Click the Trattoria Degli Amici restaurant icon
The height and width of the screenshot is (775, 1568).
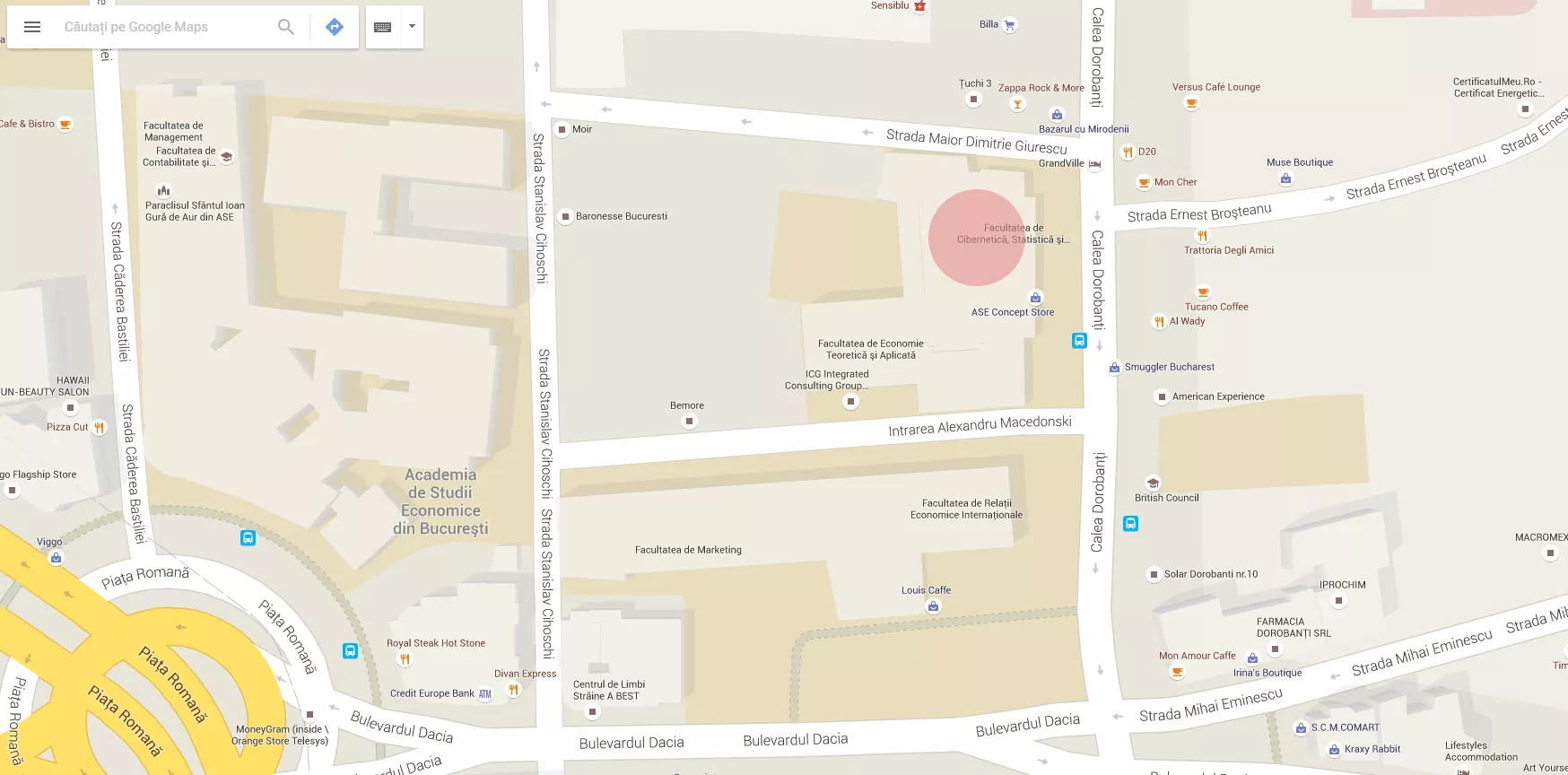pyautogui.click(x=1203, y=236)
